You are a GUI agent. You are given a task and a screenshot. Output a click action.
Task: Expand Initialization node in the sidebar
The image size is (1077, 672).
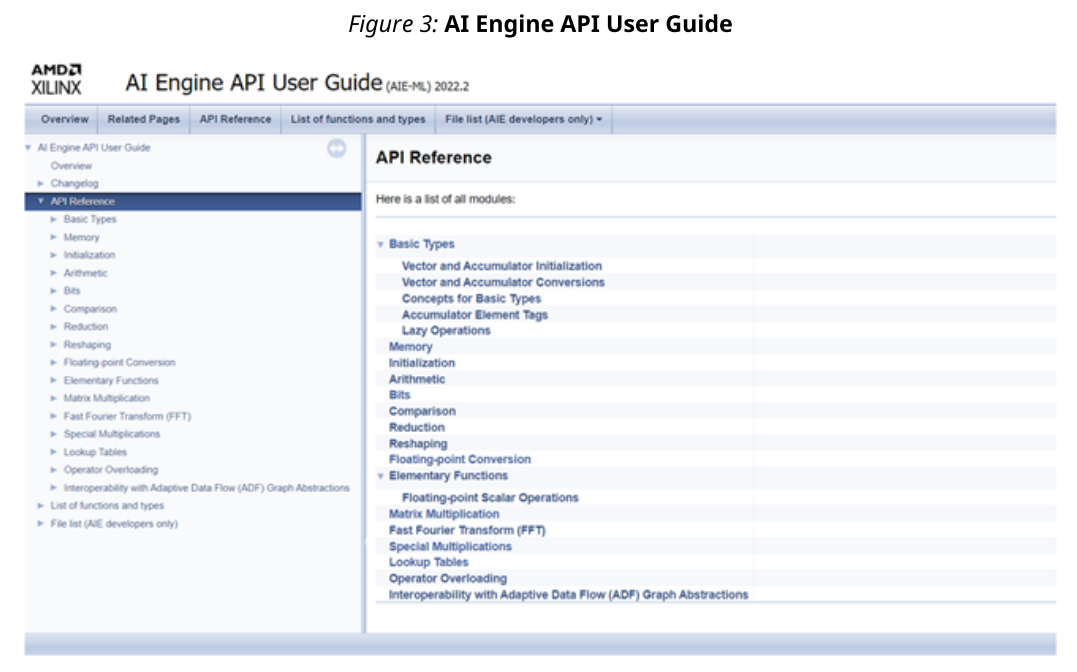pyautogui.click(x=54, y=255)
